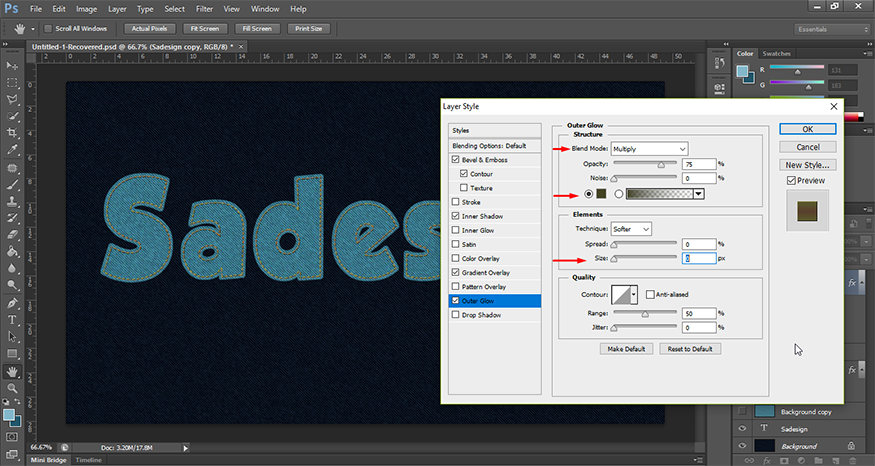Open the History panel icon
Image resolution: width=875 pixels, height=466 pixels.
pyautogui.click(x=719, y=64)
